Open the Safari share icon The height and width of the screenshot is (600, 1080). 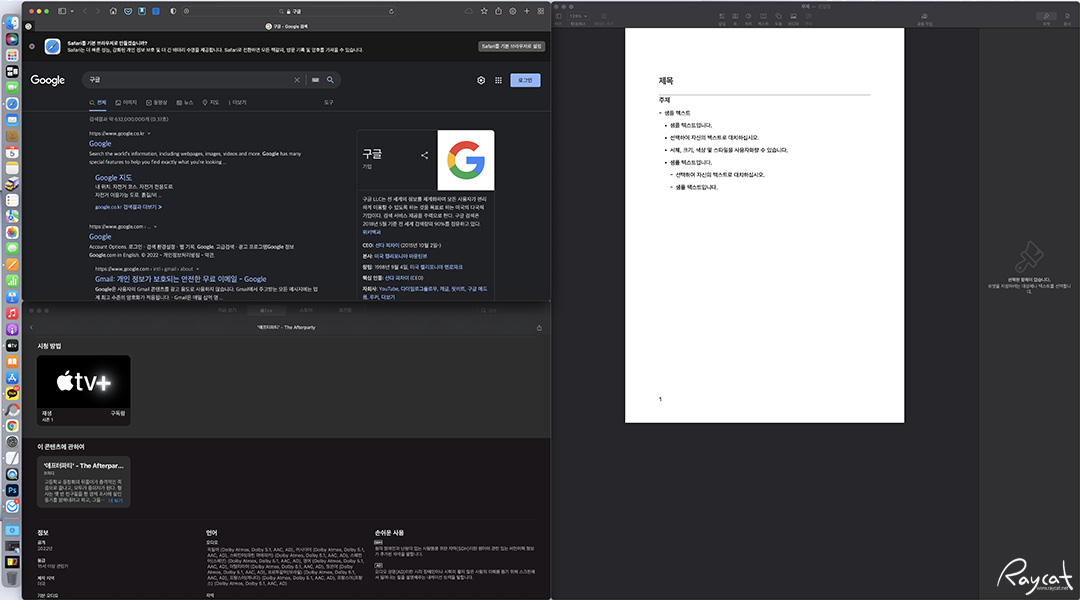coord(498,11)
